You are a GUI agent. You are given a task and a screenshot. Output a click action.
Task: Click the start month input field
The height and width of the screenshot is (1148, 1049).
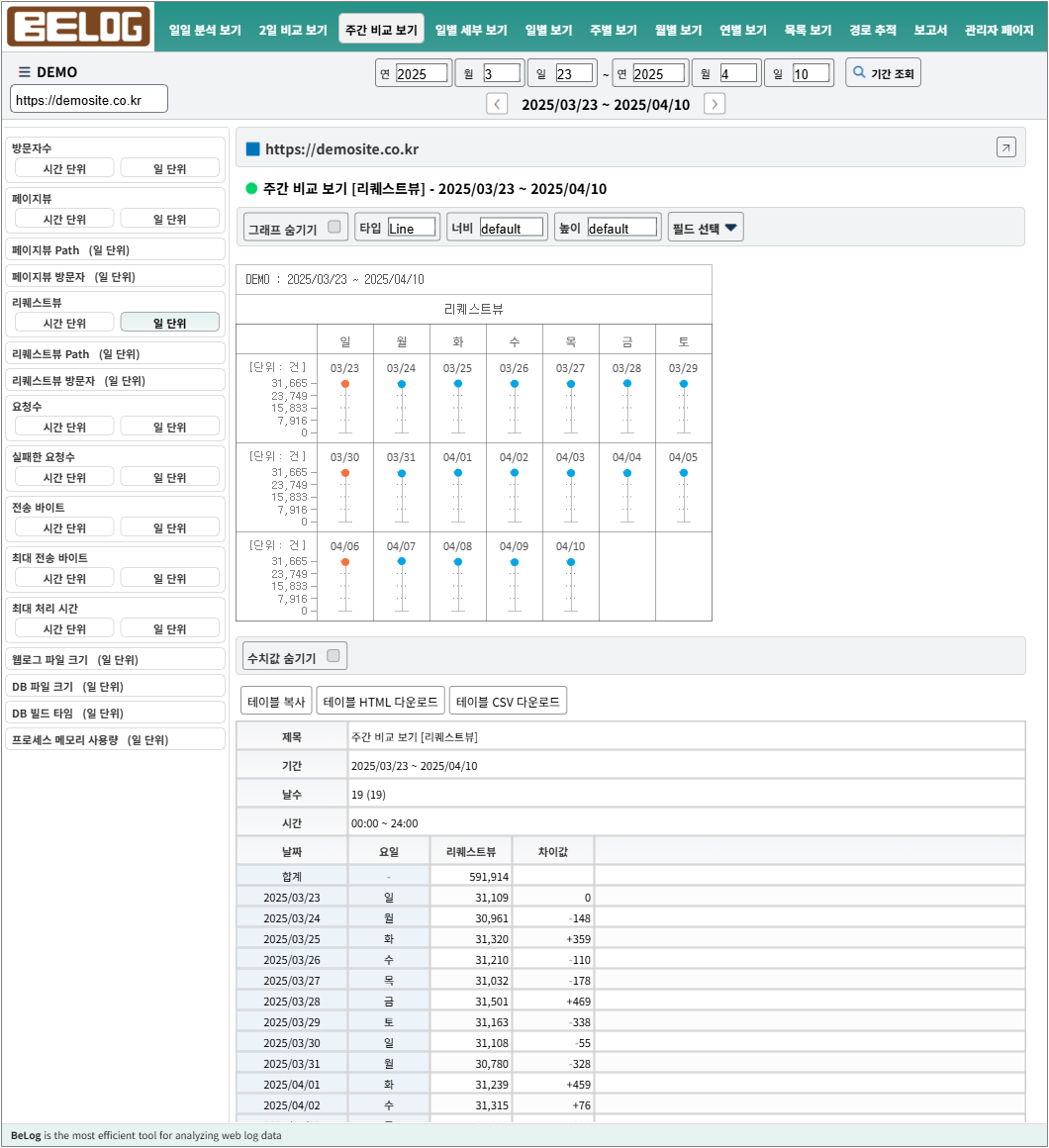click(x=502, y=73)
